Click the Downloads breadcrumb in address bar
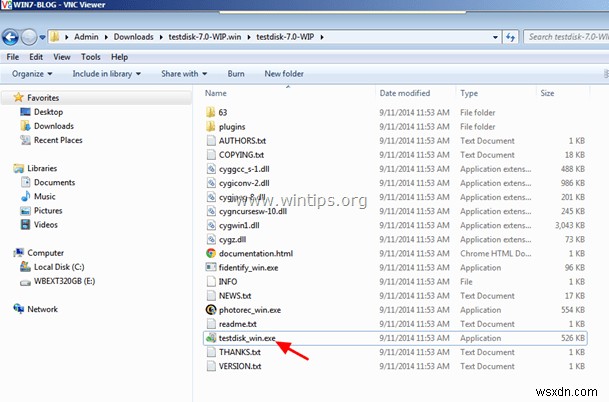Image resolution: width=609 pixels, height=402 pixels. pyautogui.click(x=134, y=37)
